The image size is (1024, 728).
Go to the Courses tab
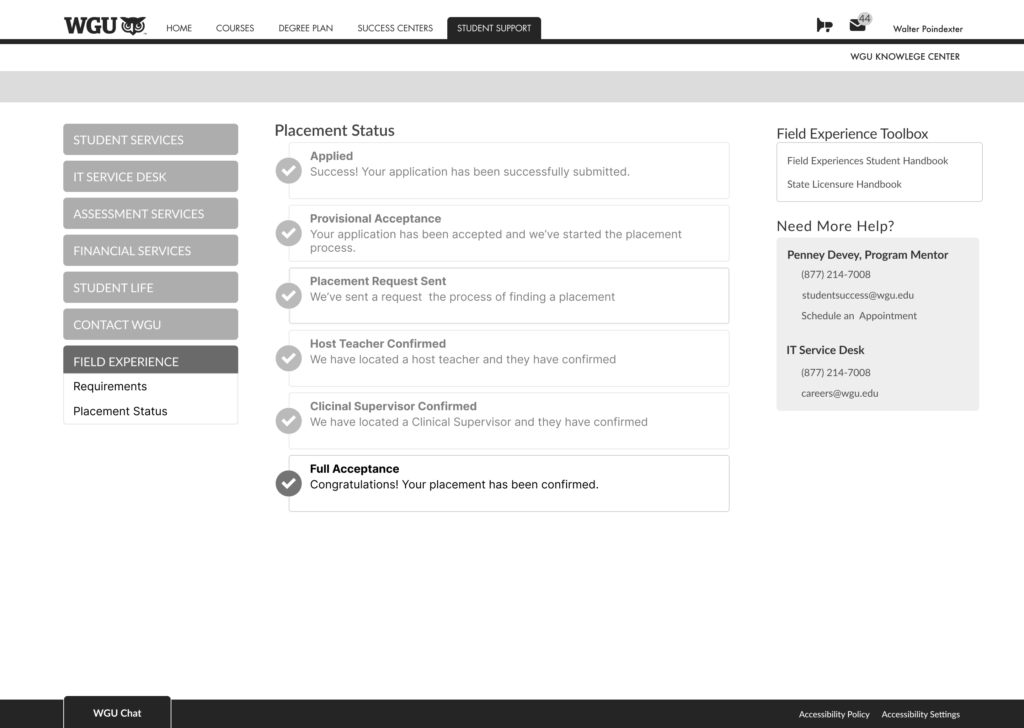pyautogui.click(x=235, y=28)
